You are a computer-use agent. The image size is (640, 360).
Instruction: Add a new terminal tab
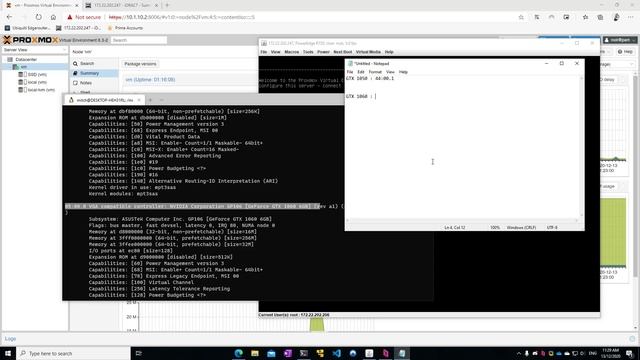(x=150, y=100)
